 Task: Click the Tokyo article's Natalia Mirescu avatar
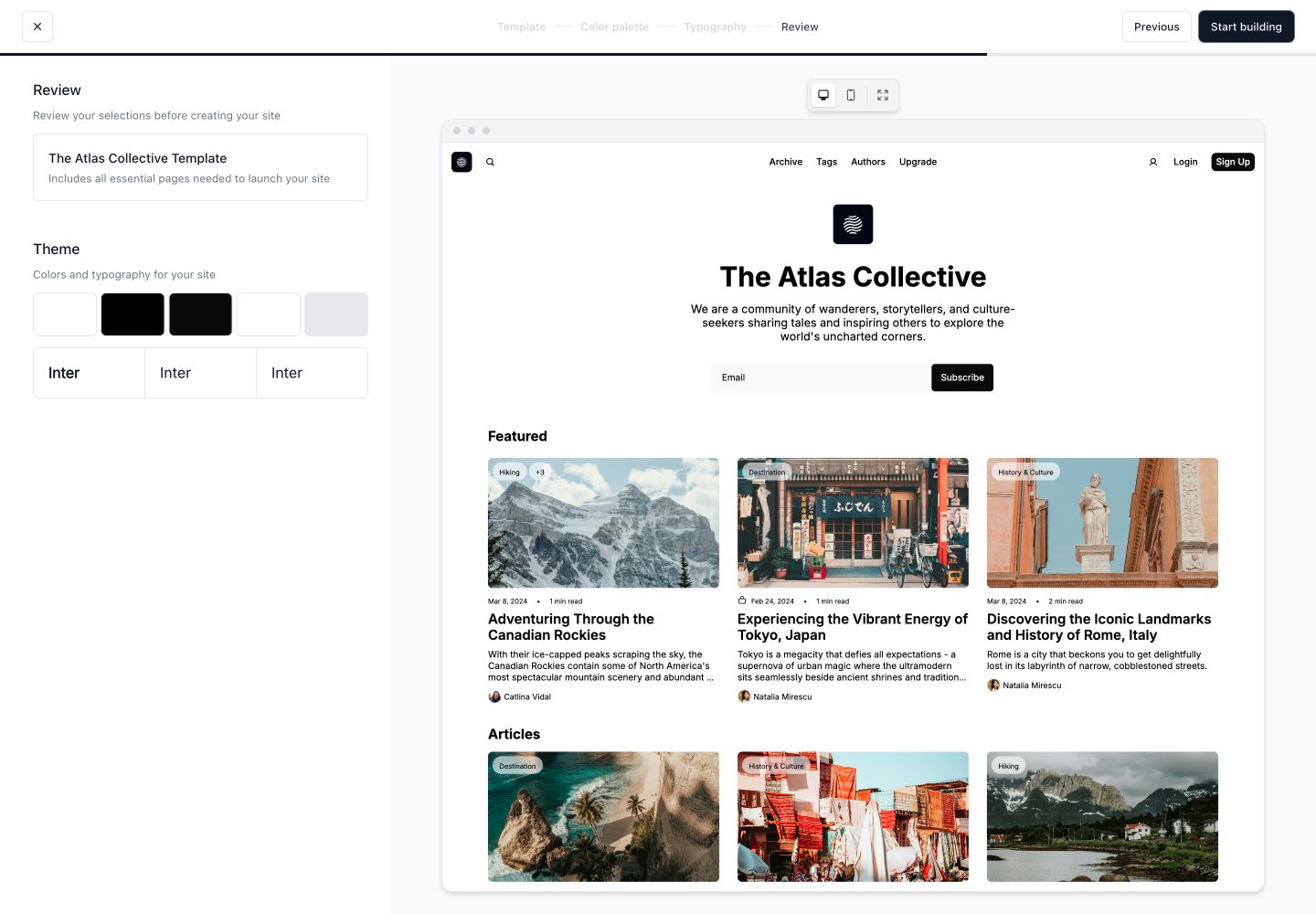coord(744,696)
